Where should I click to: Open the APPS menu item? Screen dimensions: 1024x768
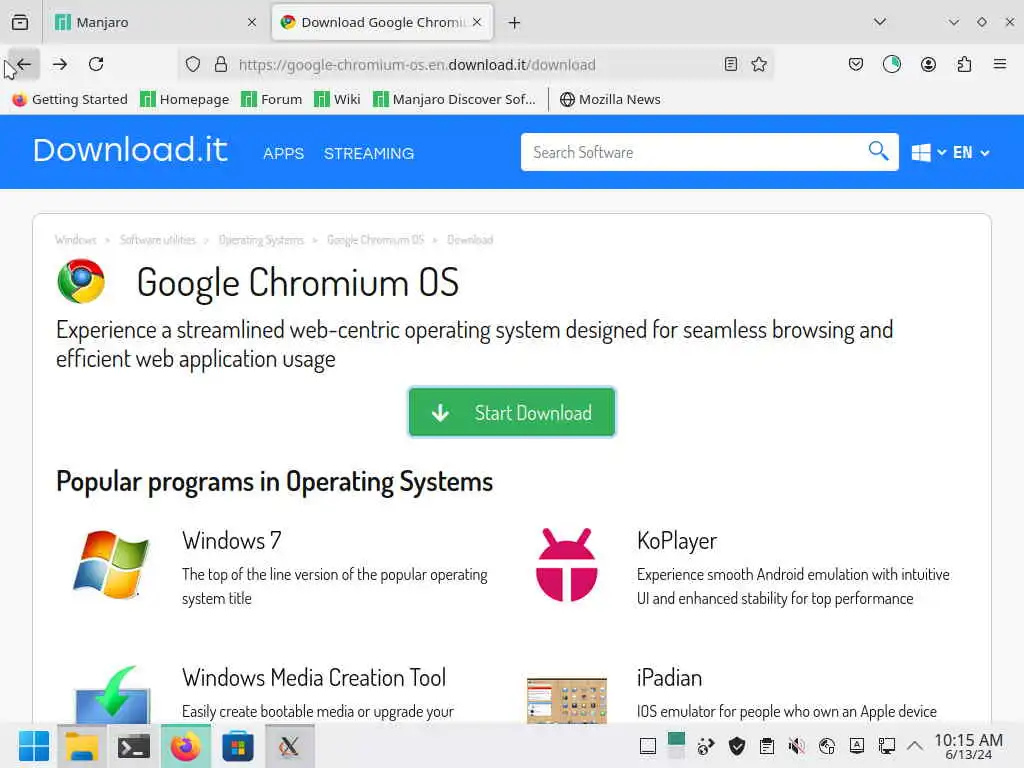pyautogui.click(x=283, y=153)
